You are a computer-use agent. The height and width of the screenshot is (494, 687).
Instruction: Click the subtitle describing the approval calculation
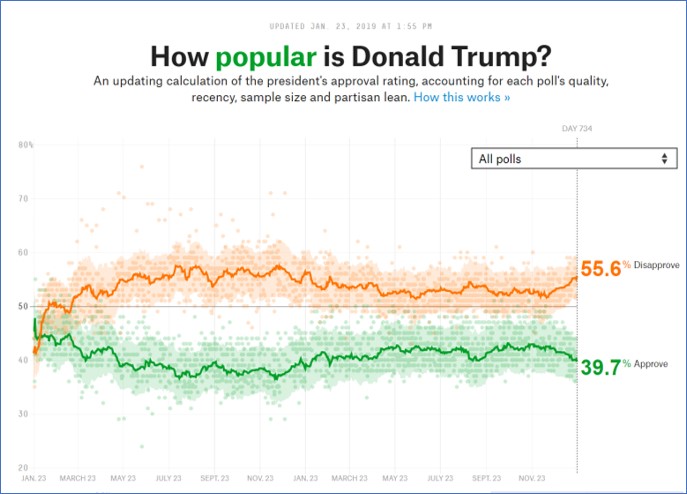click(x=343, y=89)
